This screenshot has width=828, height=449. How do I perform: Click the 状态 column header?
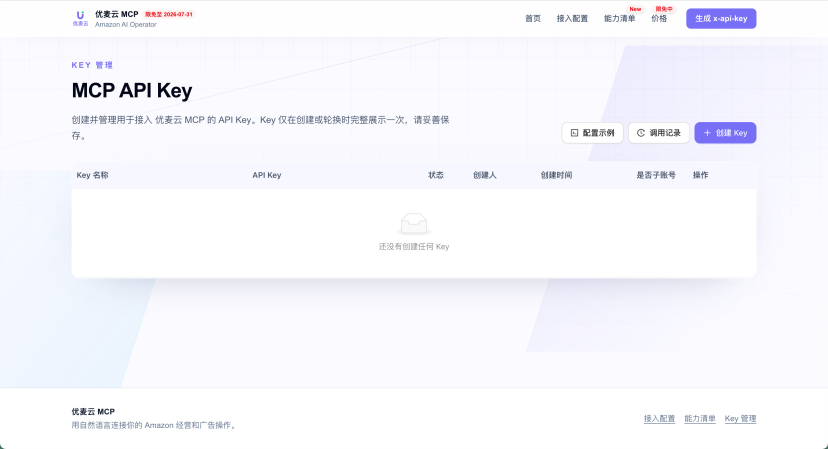click(436, 175)
